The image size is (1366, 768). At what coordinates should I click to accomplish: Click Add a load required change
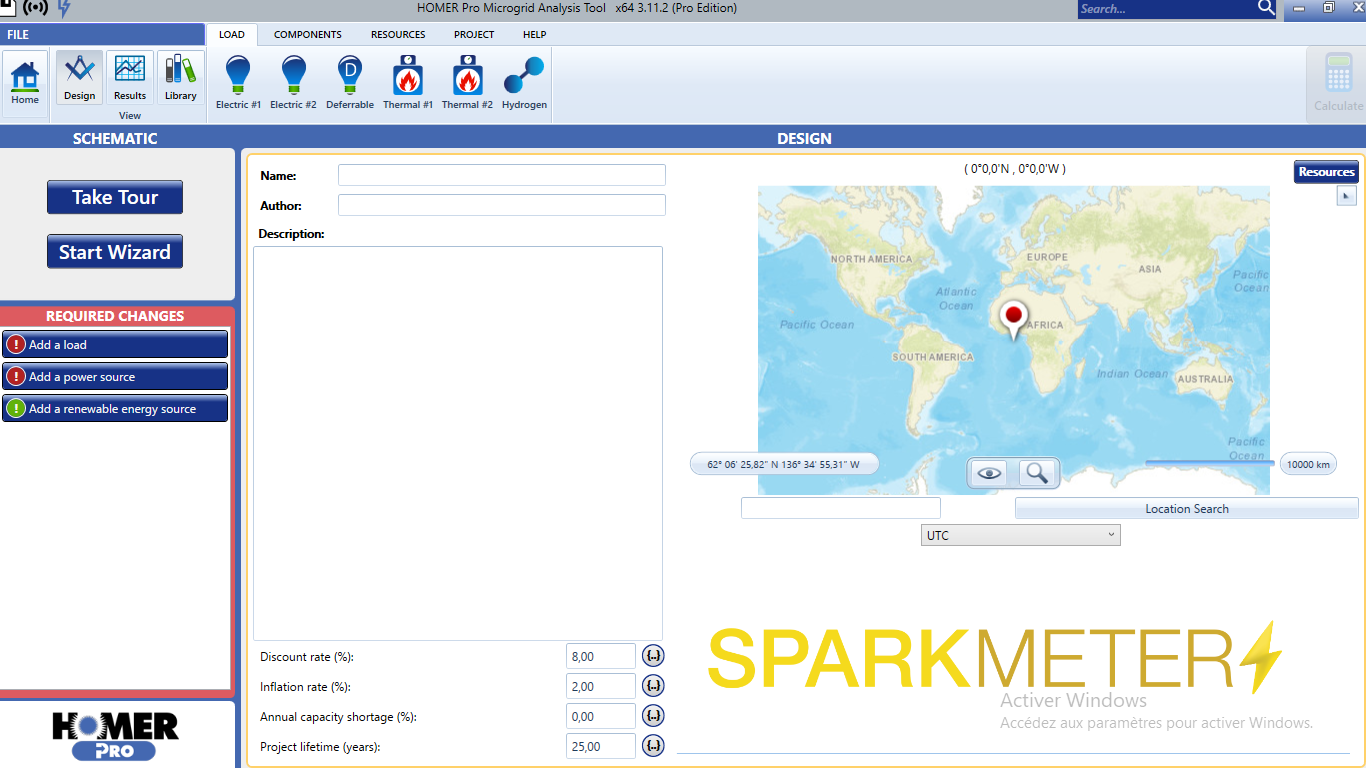click(x=115, y=344)
